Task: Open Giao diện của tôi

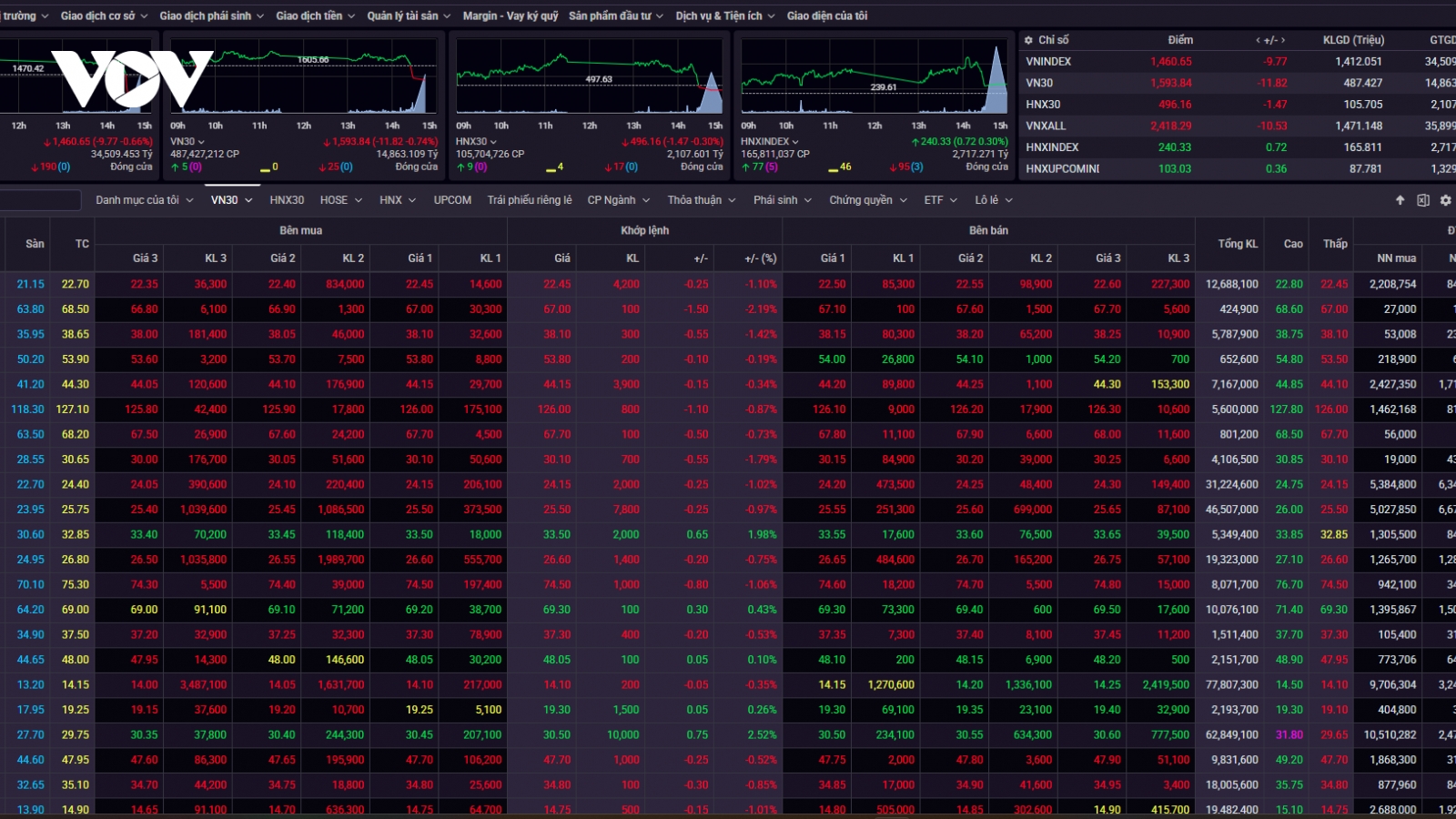Action: point(827,15)
